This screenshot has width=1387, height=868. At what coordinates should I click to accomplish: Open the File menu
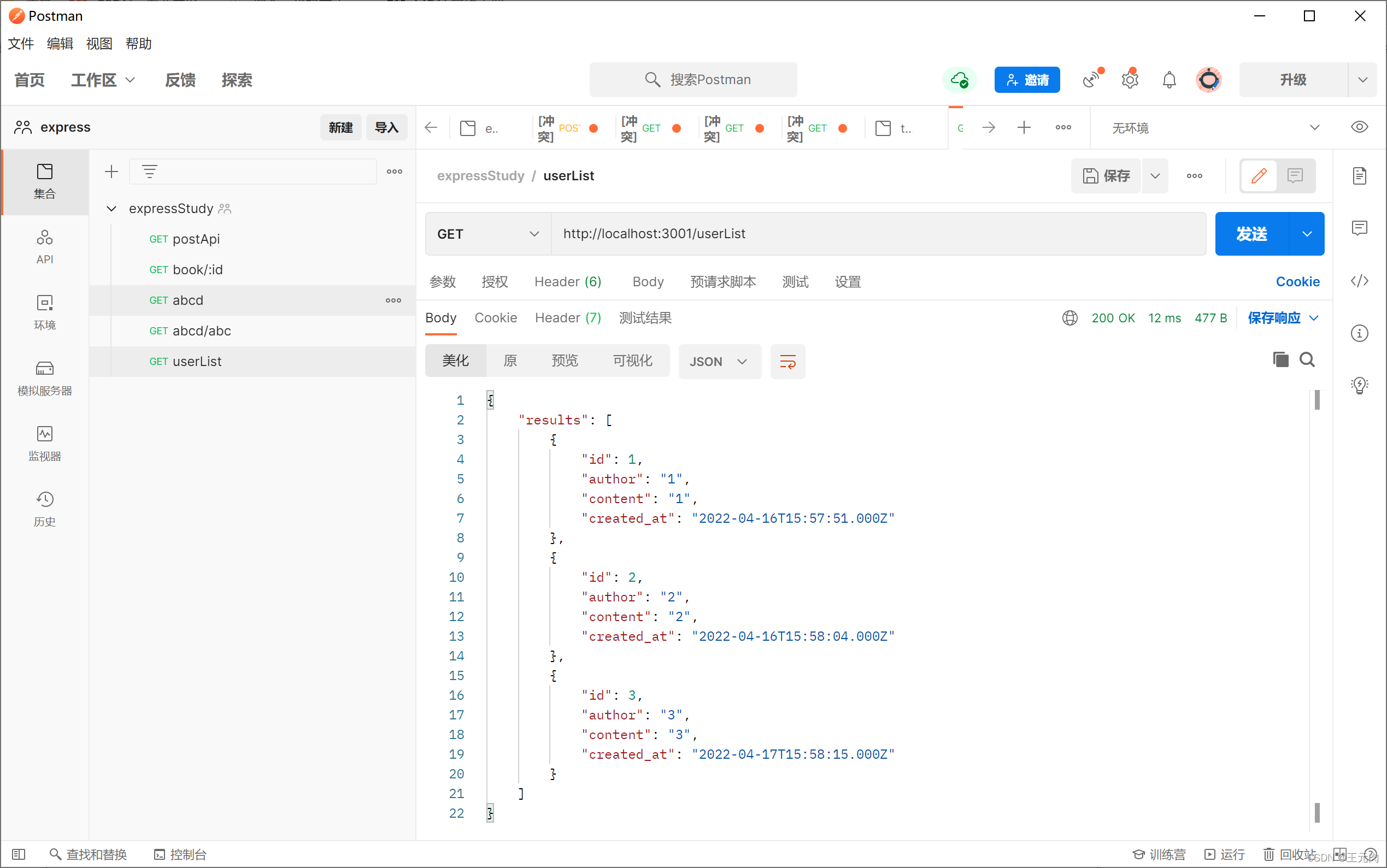[21, 44]
